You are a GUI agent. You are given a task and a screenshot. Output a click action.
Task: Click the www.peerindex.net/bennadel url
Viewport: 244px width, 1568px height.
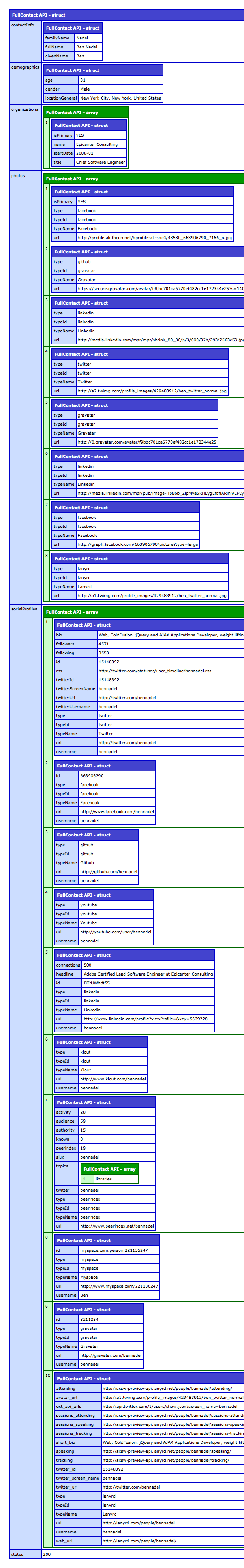pyautogui.click(x=117, y=1227)
